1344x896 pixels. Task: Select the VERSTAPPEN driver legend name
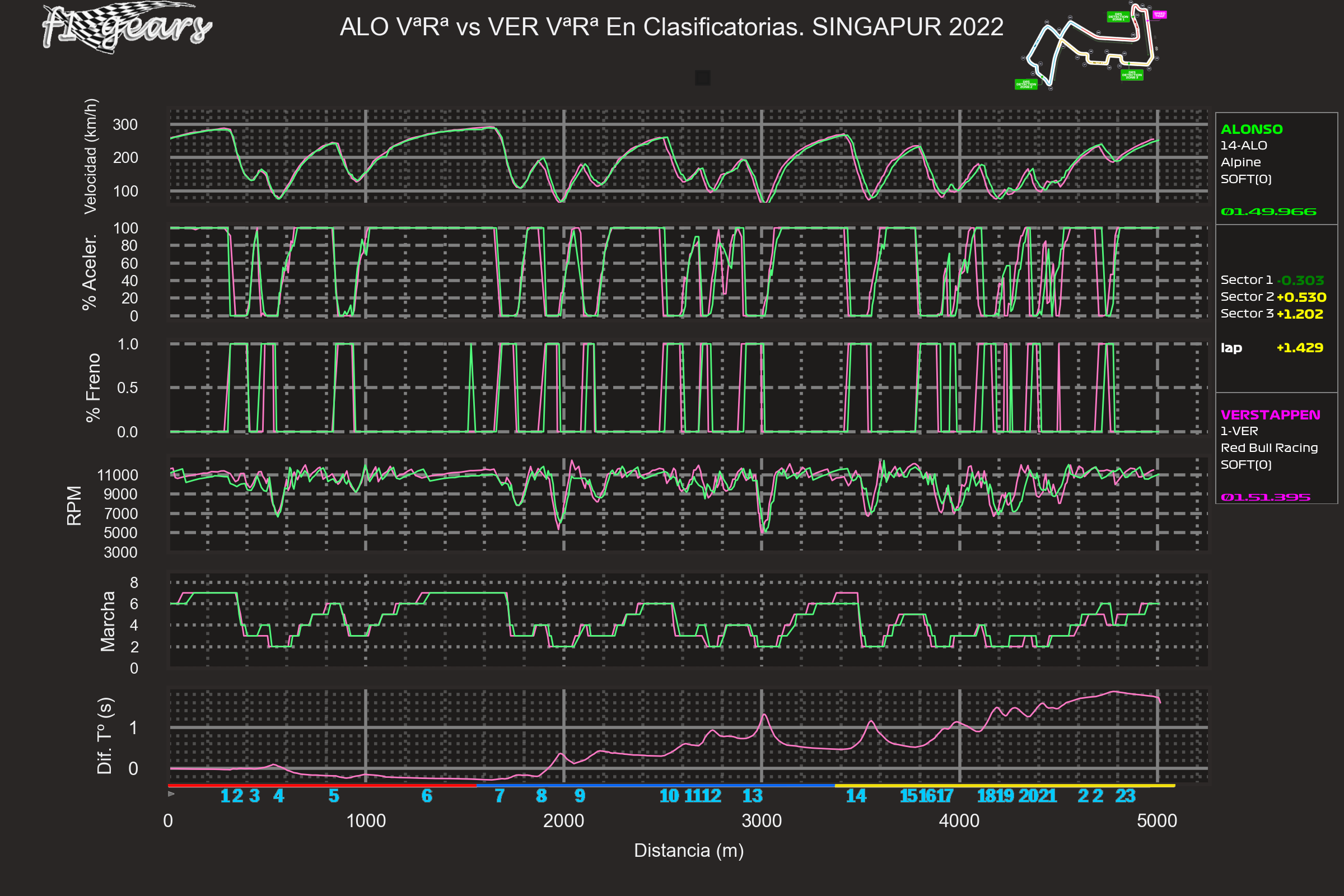click(x=1270, y=415)
